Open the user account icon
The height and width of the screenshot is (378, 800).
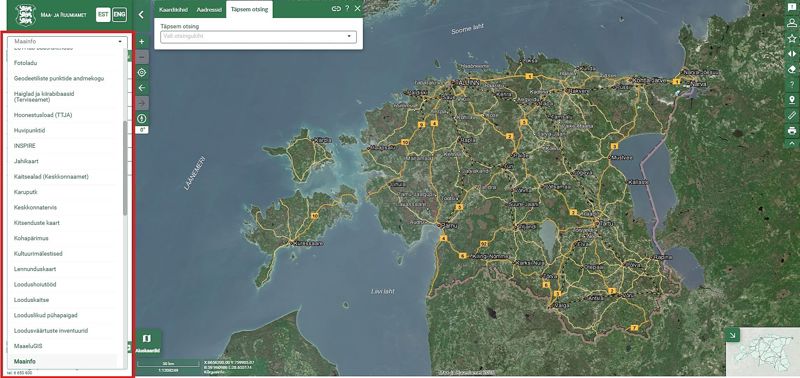pos(792,22)
